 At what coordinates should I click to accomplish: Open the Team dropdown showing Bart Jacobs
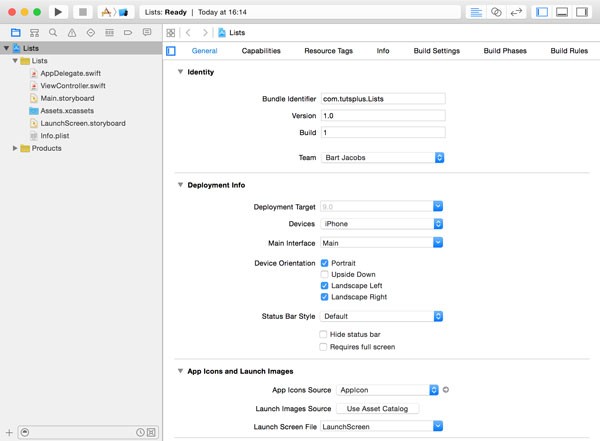(383, 157)
